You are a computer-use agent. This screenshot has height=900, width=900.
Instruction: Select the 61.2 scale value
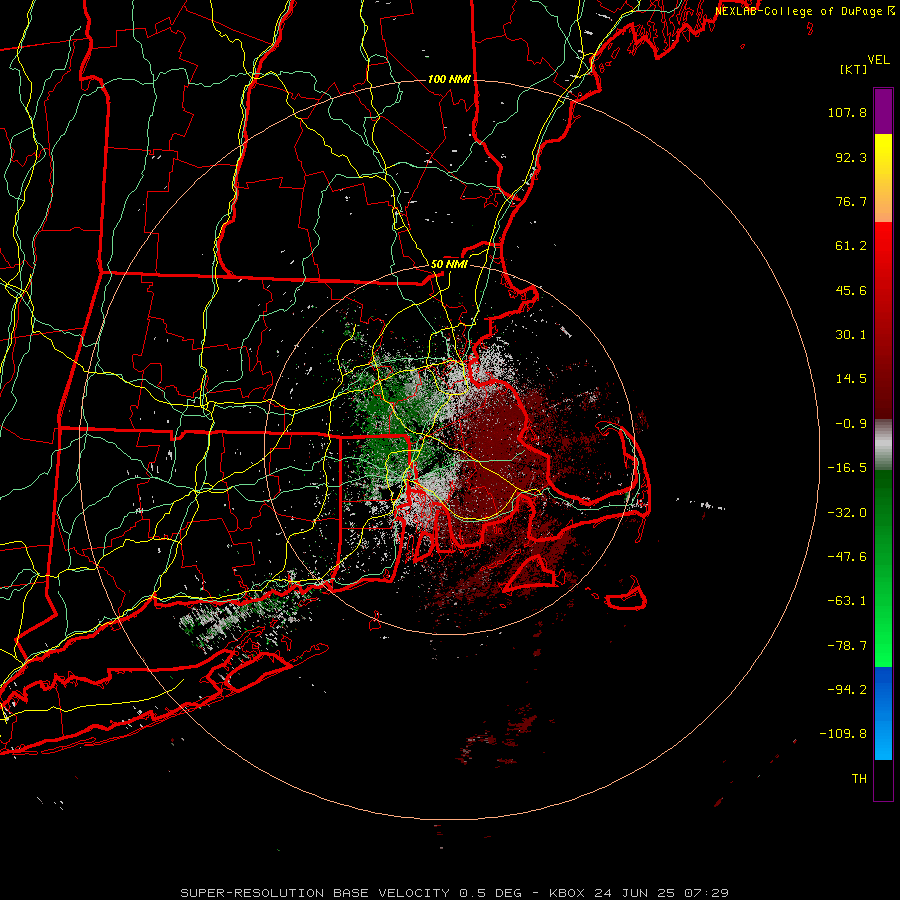pos(851,246)
